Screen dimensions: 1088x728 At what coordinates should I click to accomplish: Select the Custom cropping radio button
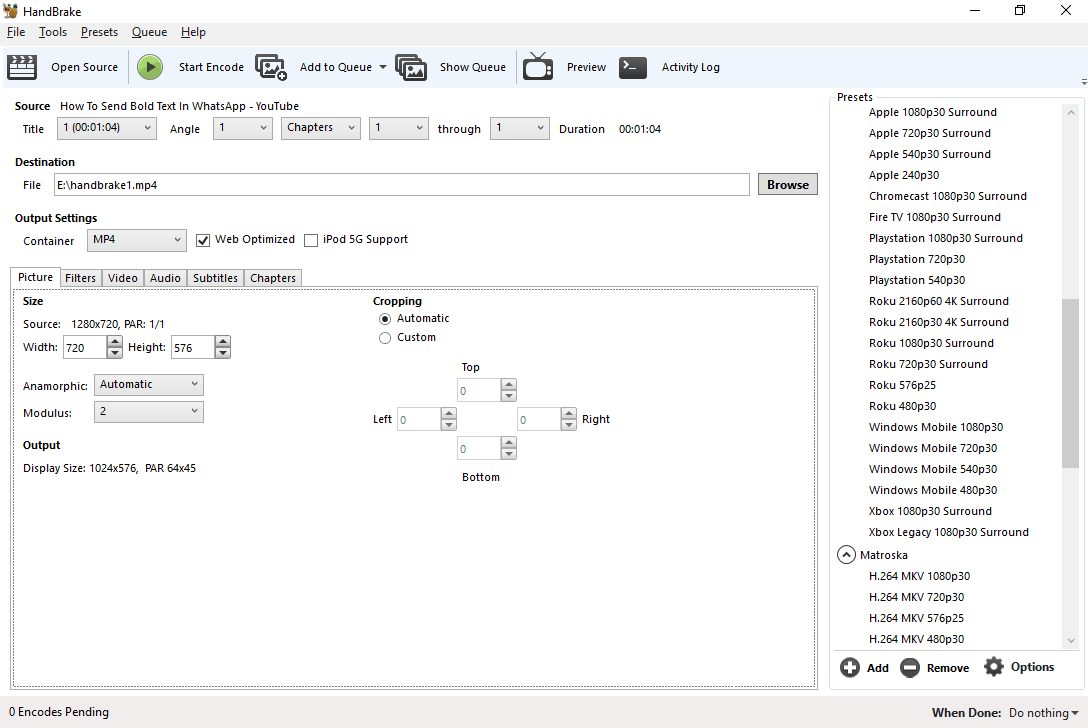pyautogui.click(x=385, y=338)
